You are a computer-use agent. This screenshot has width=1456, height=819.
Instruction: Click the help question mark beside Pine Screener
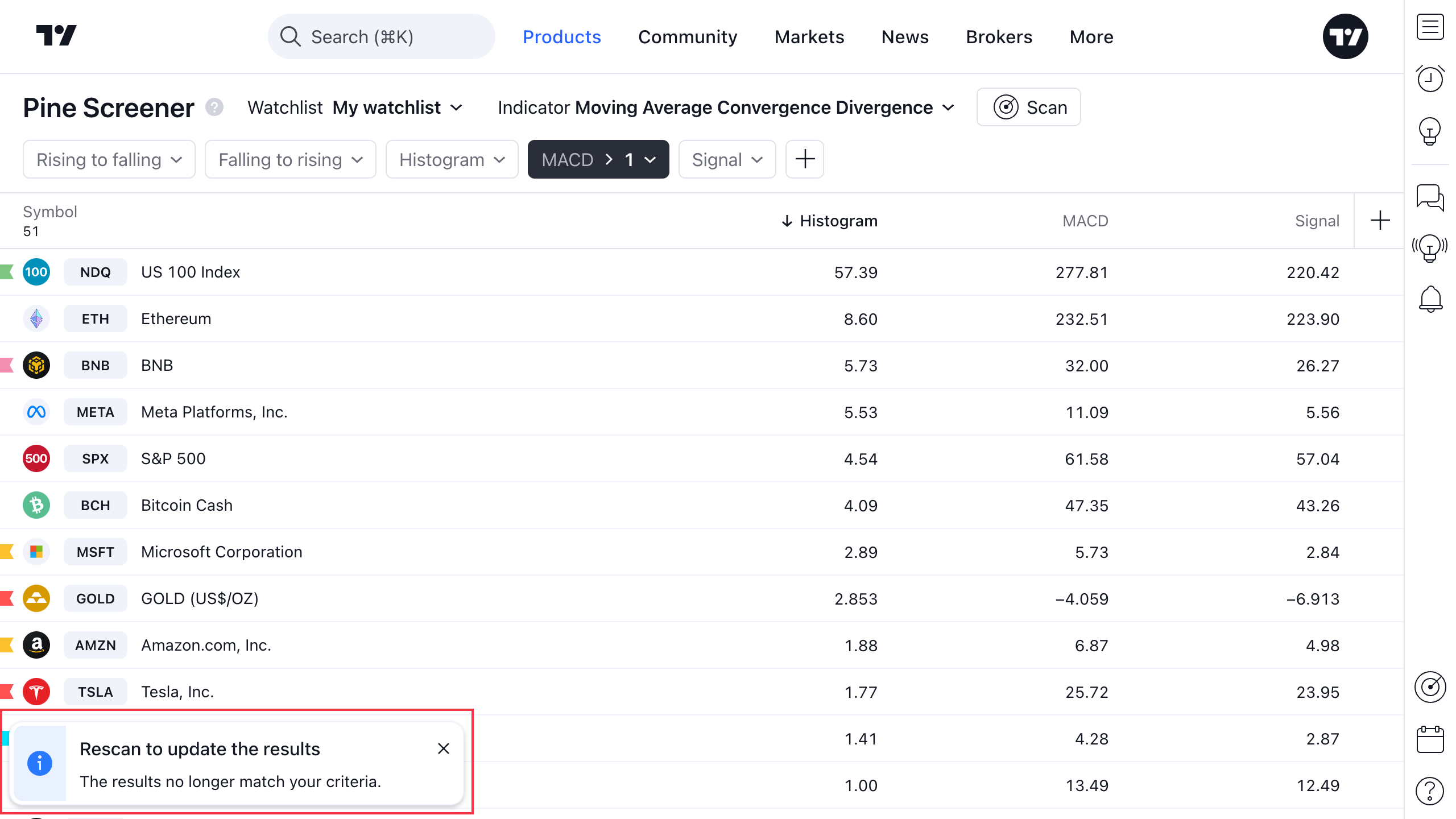coord(214,107)
